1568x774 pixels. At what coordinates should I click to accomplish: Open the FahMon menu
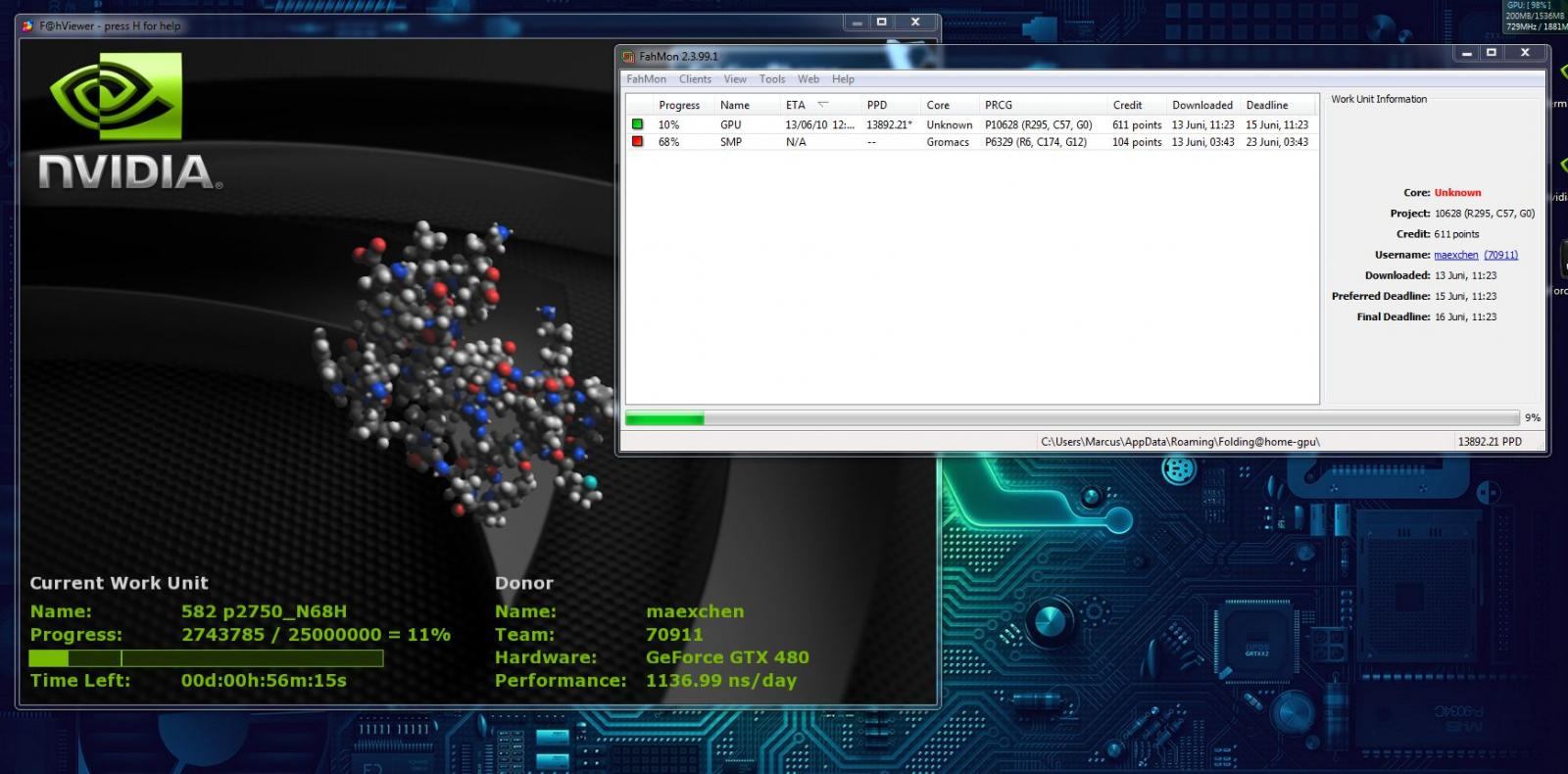[646, 79]
